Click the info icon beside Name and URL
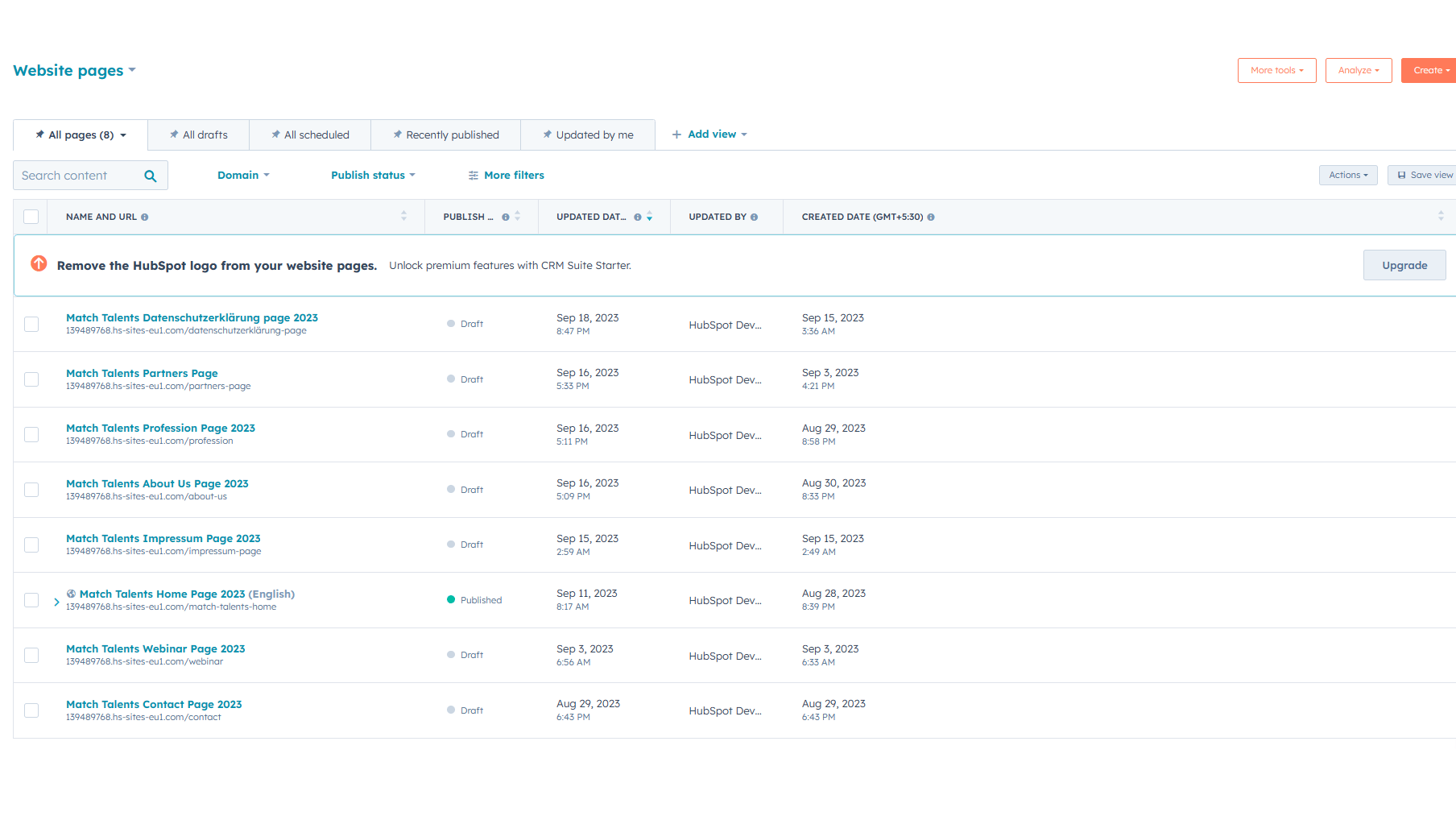This screenshot has width=1456, height=820. click(x=145, y=217)
